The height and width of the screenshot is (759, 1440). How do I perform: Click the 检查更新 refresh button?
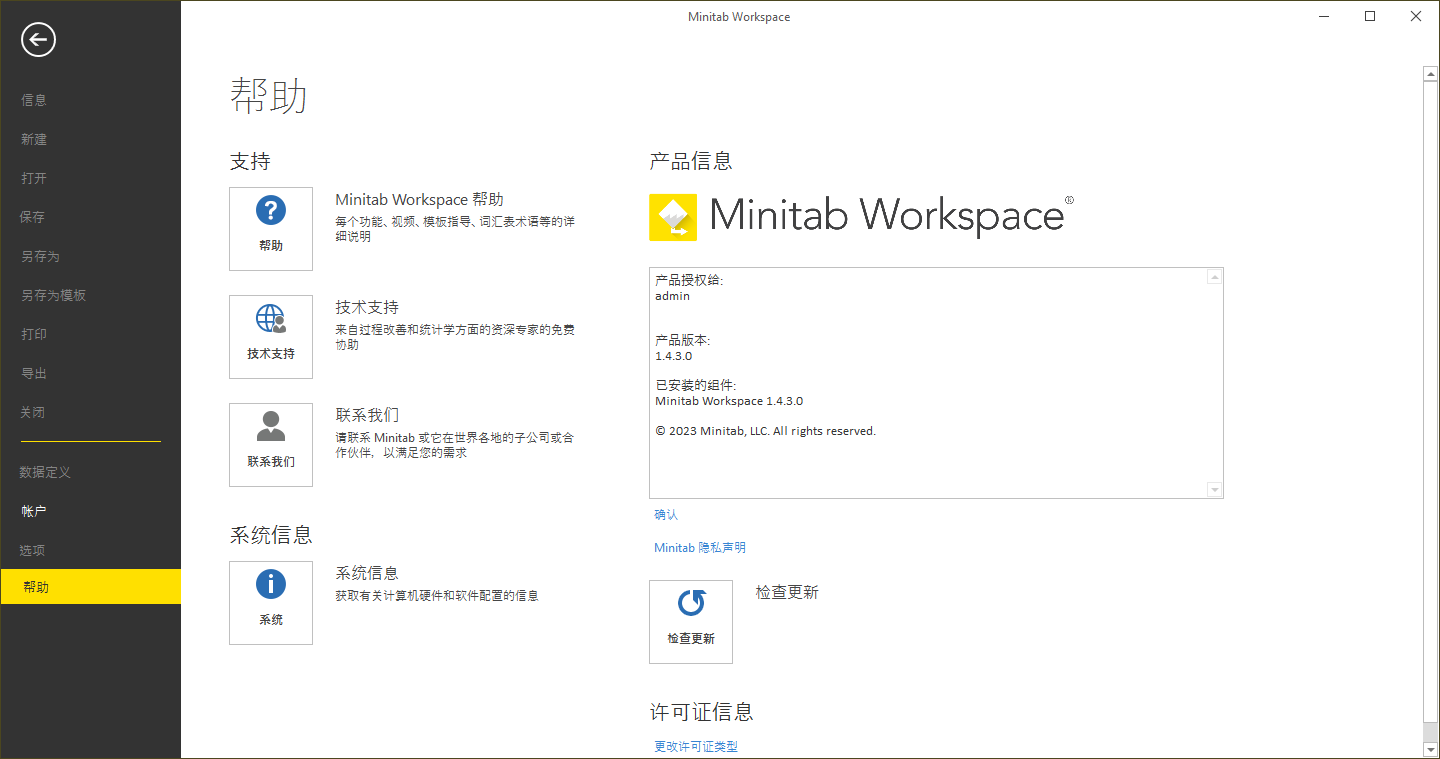tap(691, 622)
